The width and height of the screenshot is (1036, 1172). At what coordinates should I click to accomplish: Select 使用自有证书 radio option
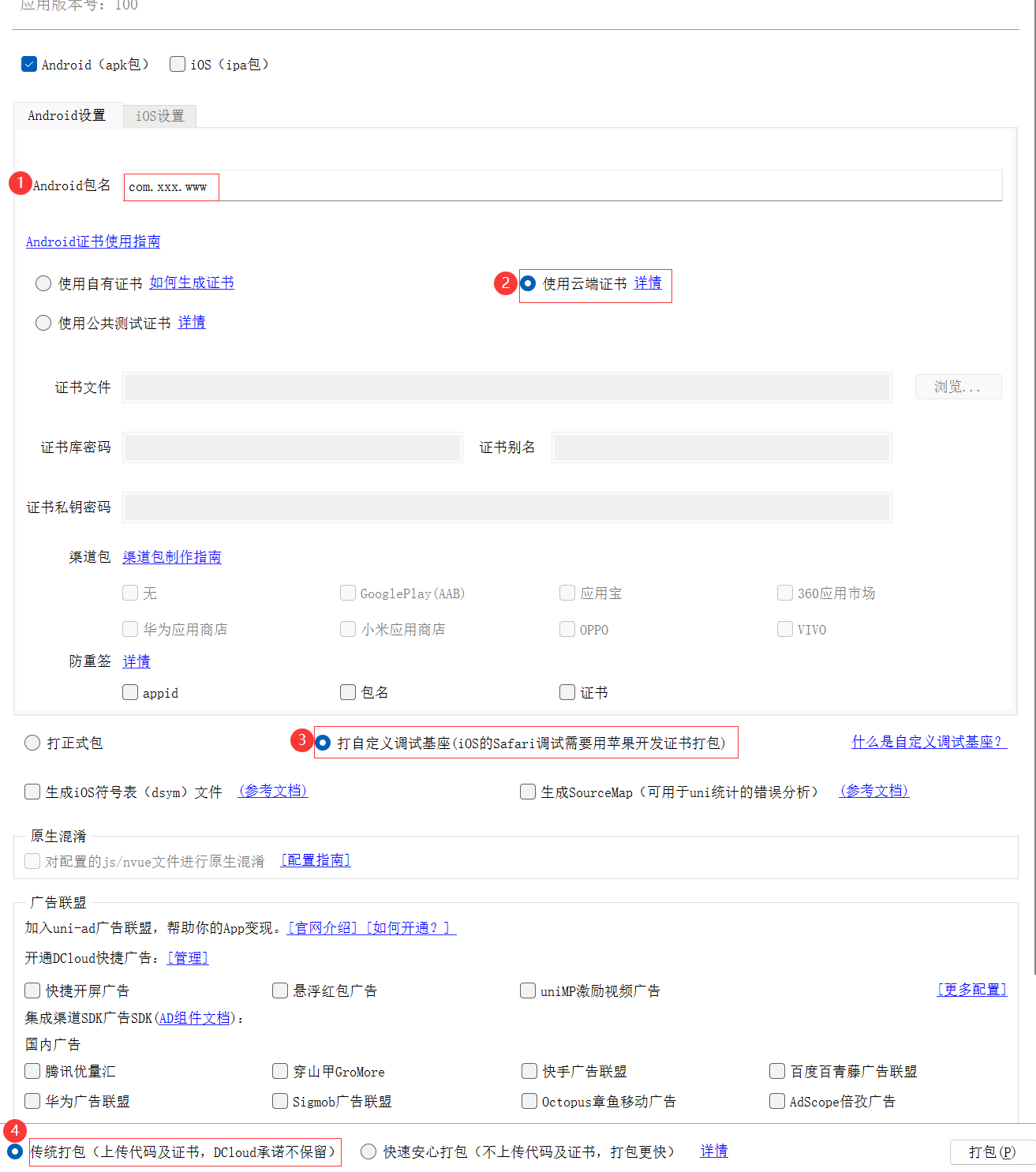coord(43,283)
